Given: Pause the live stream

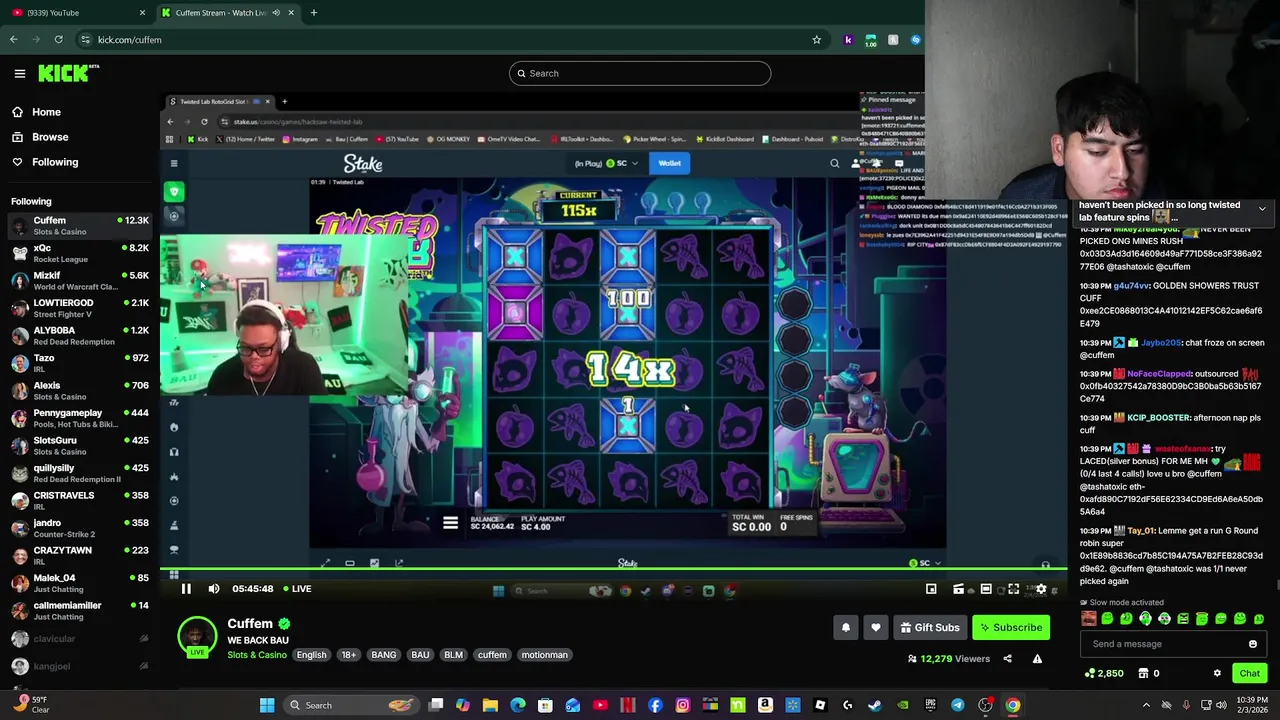Looking at the screenshot, I should point(186,589).
